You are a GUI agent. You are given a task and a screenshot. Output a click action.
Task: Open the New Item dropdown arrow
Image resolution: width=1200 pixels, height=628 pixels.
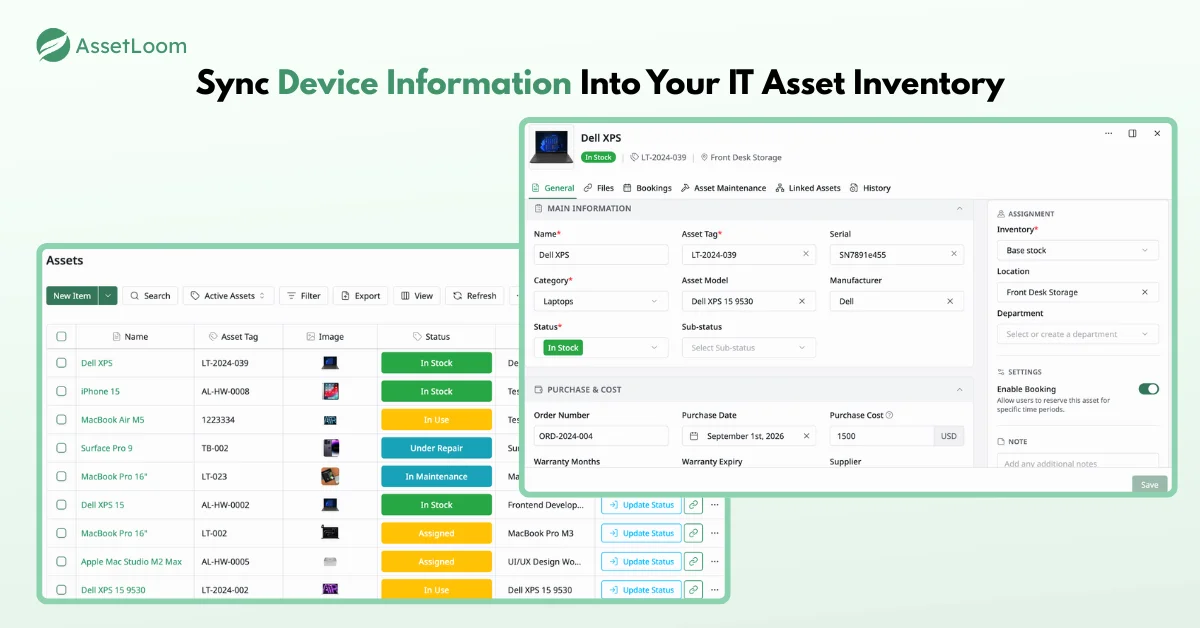pos(108,296)
